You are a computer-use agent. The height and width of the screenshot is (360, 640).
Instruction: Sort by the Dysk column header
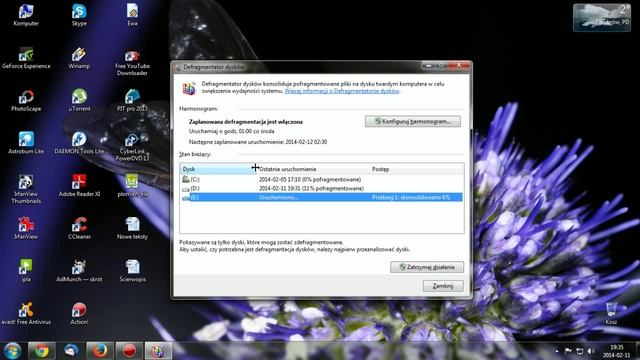(x=218, y=169)
